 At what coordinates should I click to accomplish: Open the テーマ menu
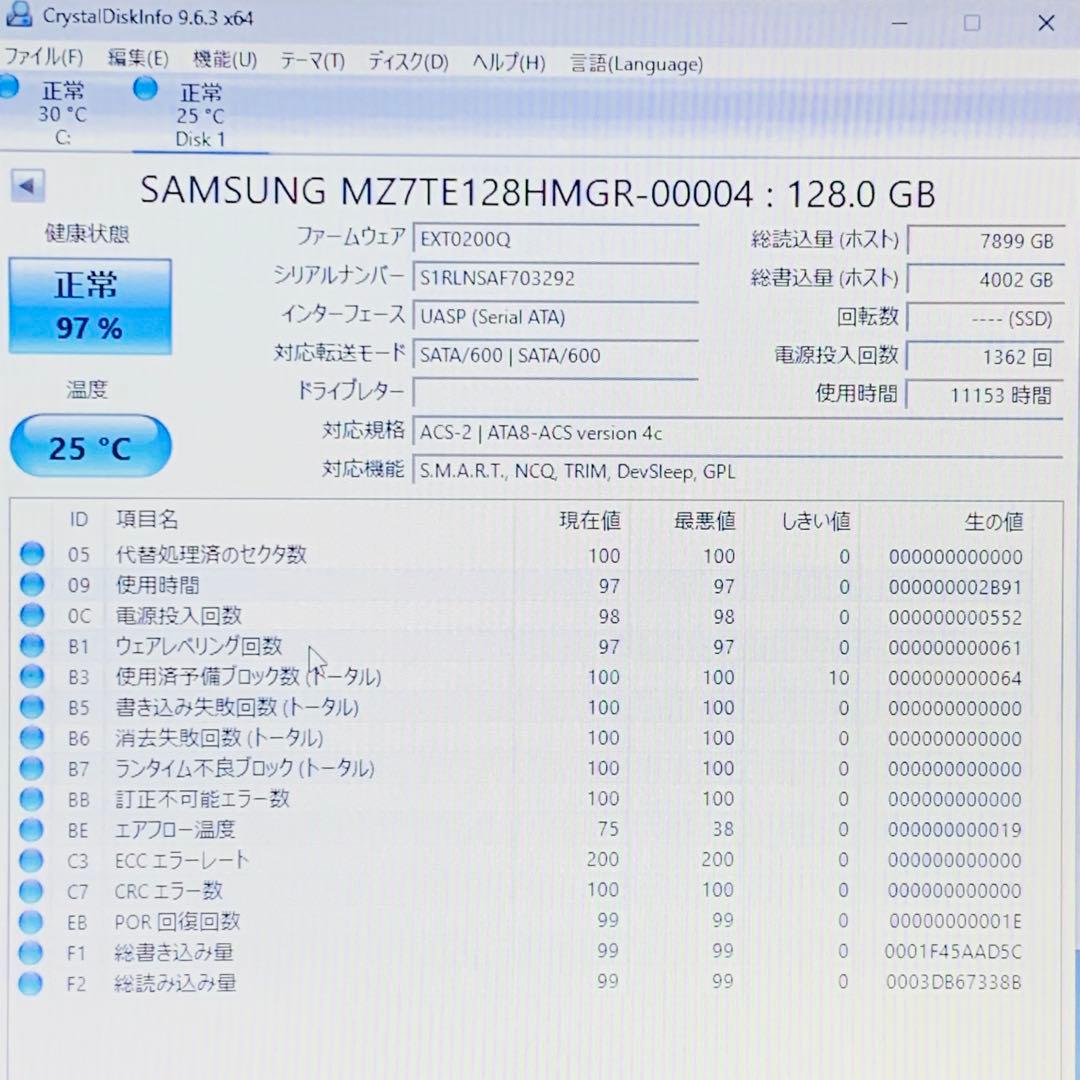(311, 61)
